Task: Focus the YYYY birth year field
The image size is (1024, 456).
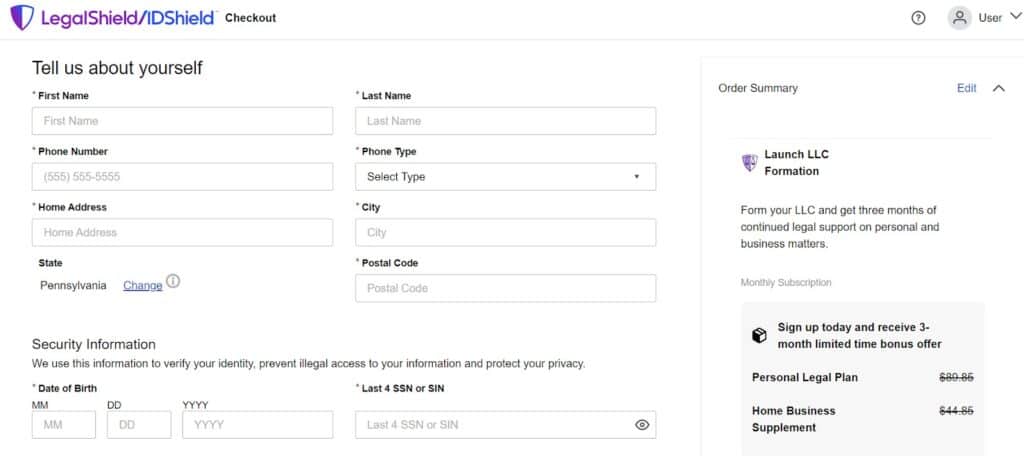Action: pos(258,425)
